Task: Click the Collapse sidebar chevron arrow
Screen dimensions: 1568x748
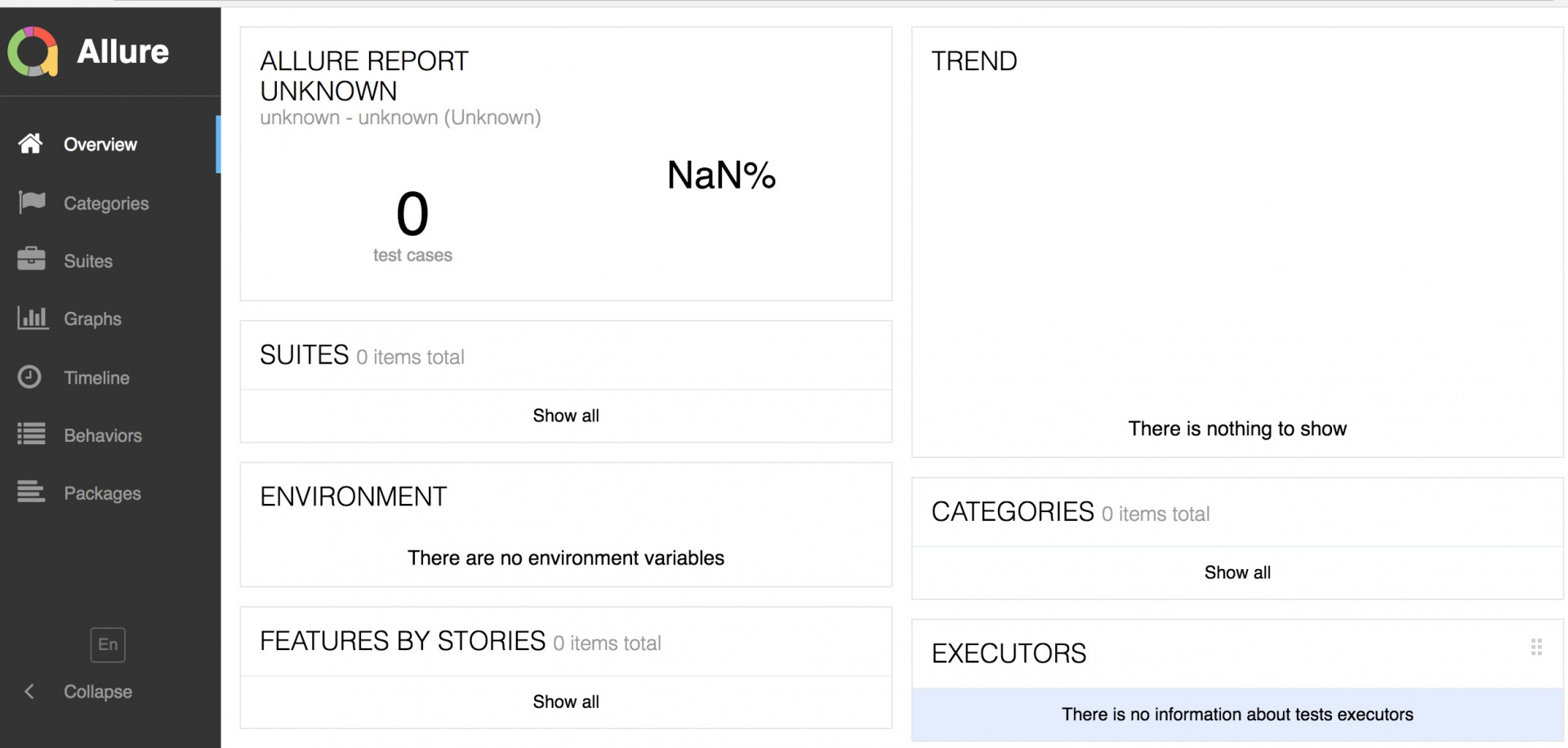Action: tap(29, 692)
